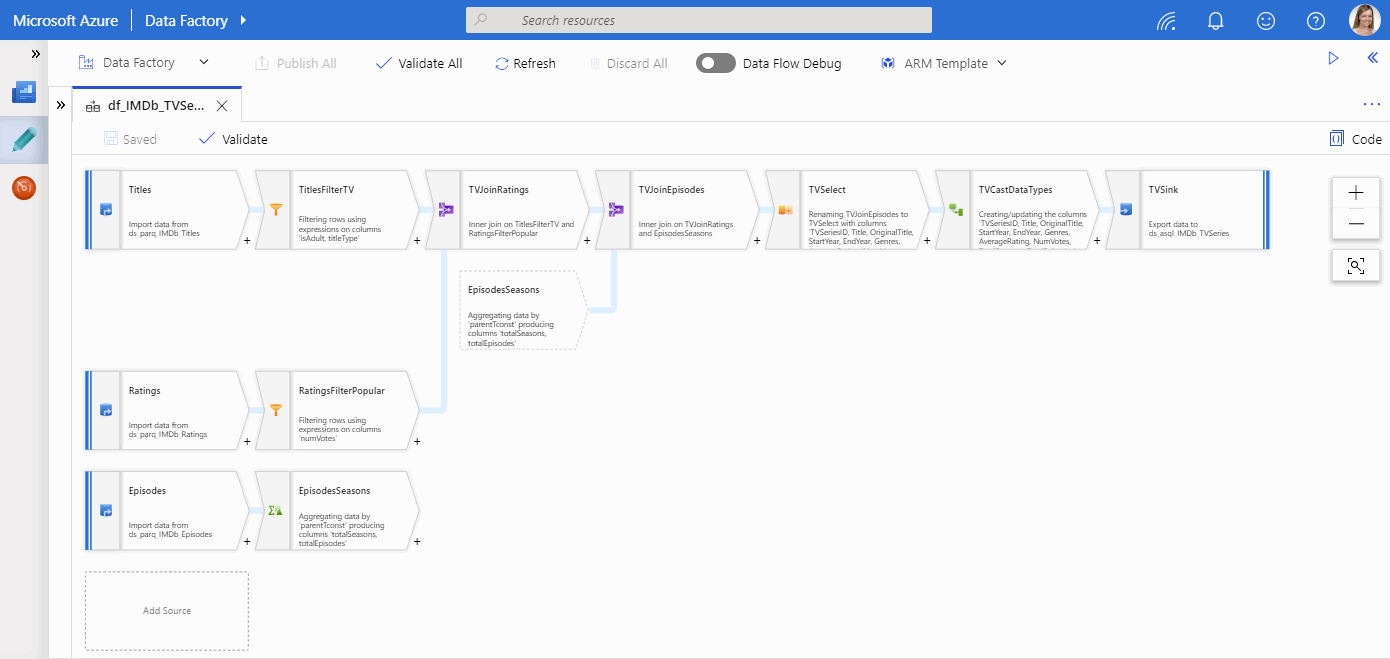
Task: Click the Refresh button
Action: (525, 63)
